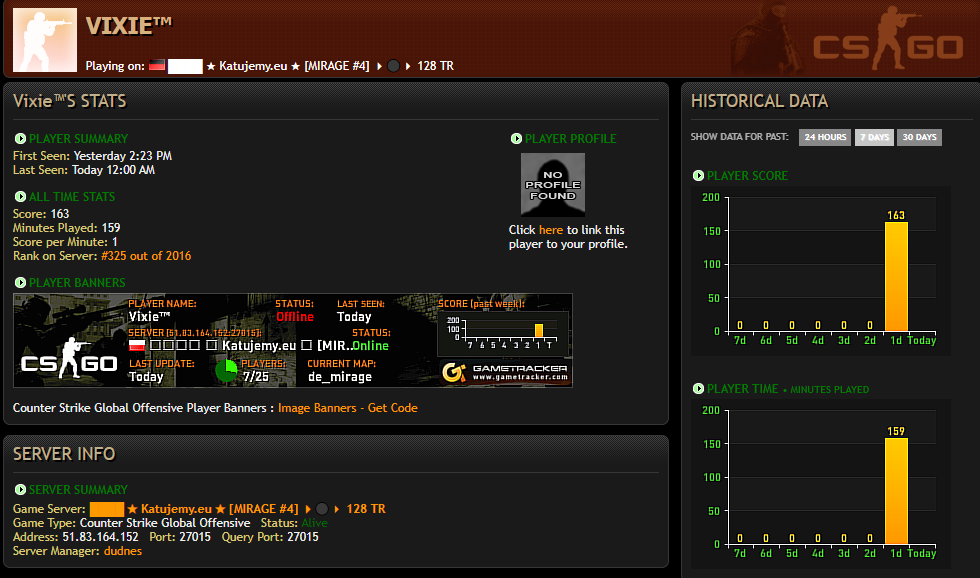The width and height of the screenshot is (980, 578).
Task: Open the Katujemy.eu MIRAGE #4 server in header
Action: pos(311,66)
